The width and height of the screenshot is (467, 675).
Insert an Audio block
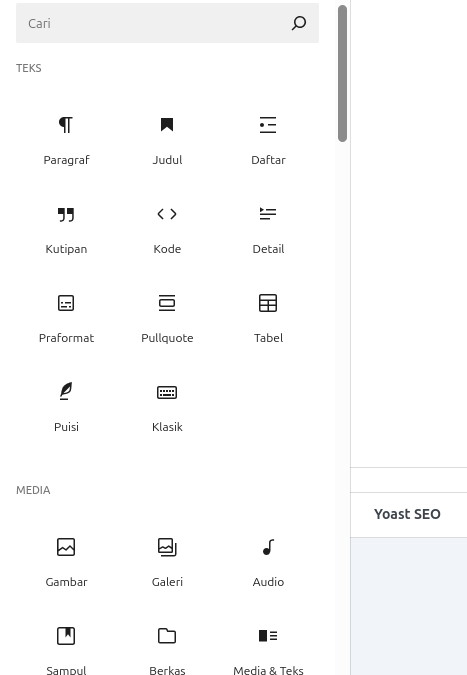268,562
